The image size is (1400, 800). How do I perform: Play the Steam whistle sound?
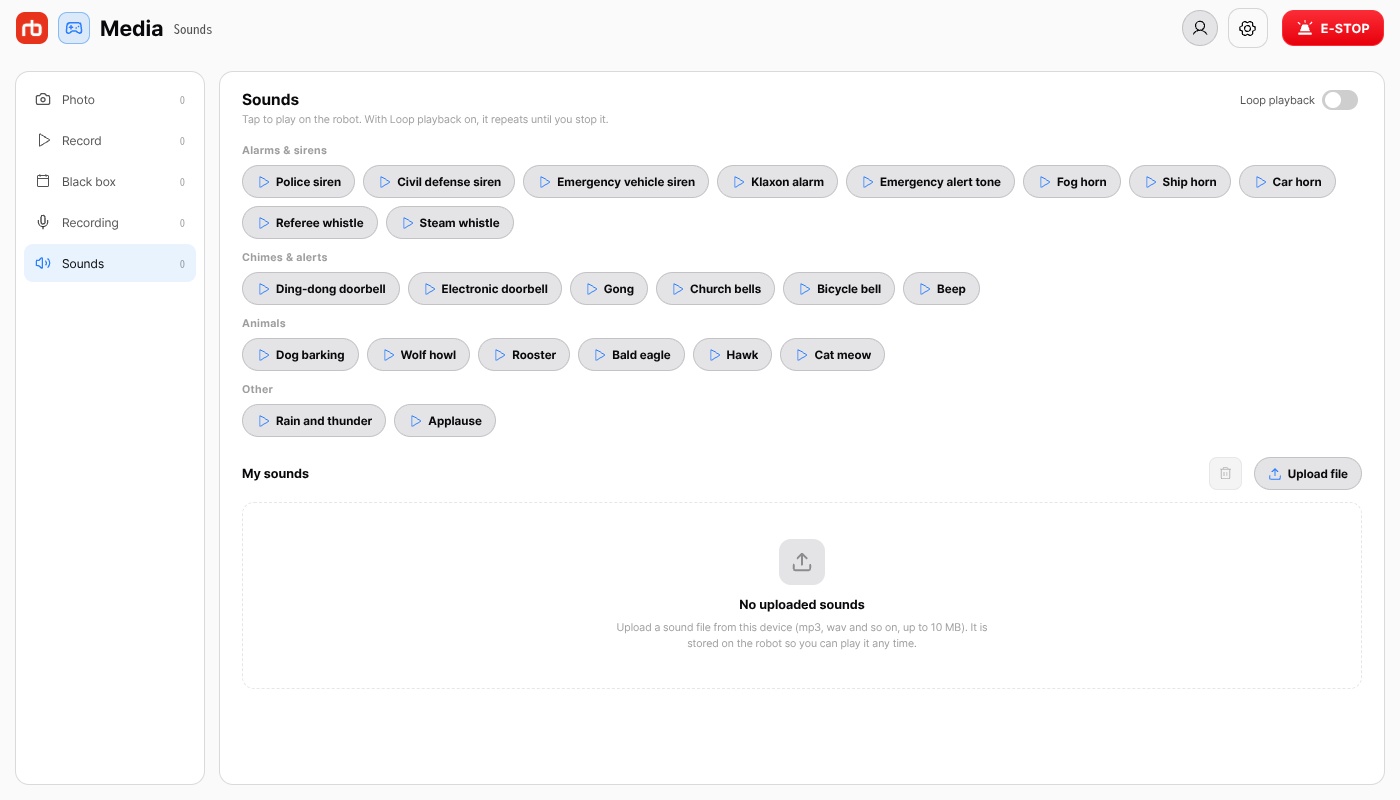[x=450, y=223]
